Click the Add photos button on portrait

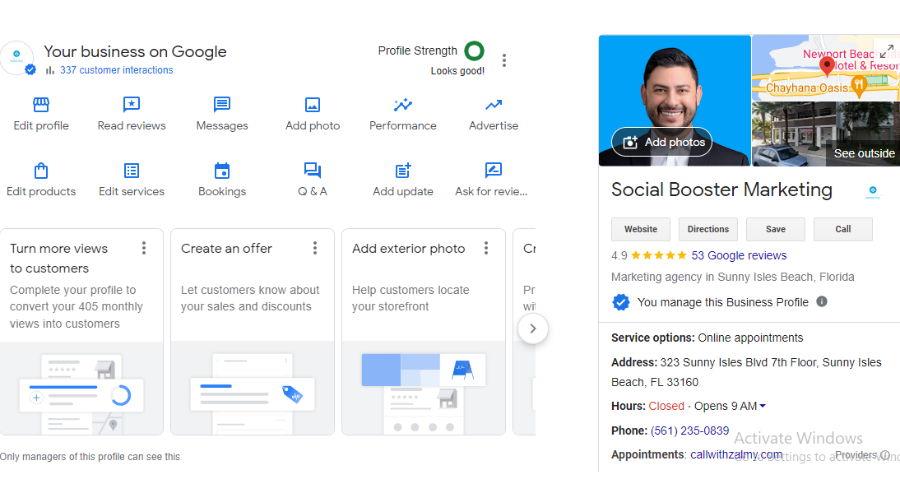(x=662, y=142)
